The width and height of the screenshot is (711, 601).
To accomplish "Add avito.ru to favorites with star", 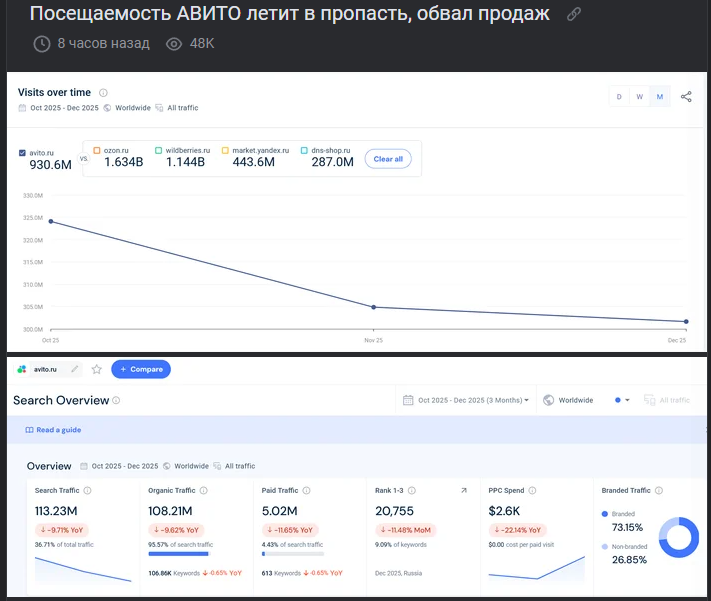I will 97,369.
